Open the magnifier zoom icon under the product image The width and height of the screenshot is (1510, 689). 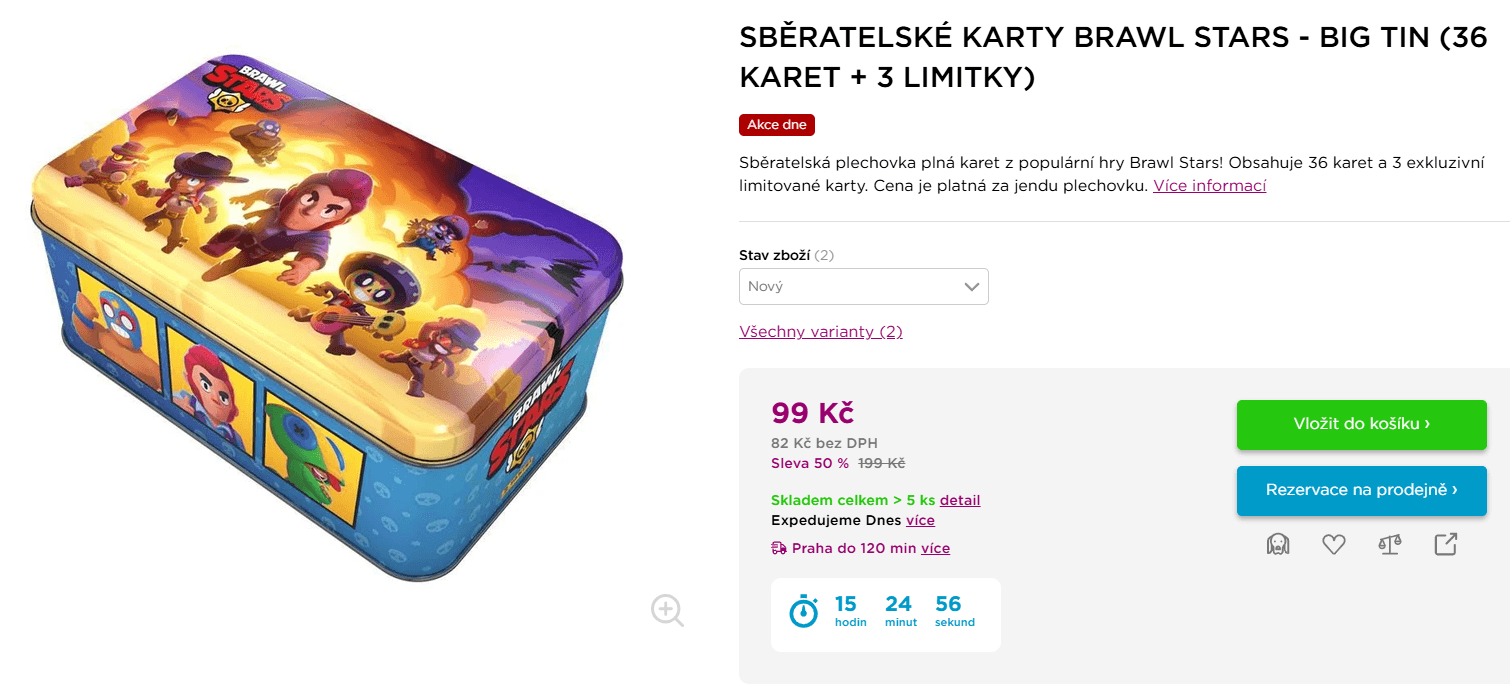pos(666,610)
